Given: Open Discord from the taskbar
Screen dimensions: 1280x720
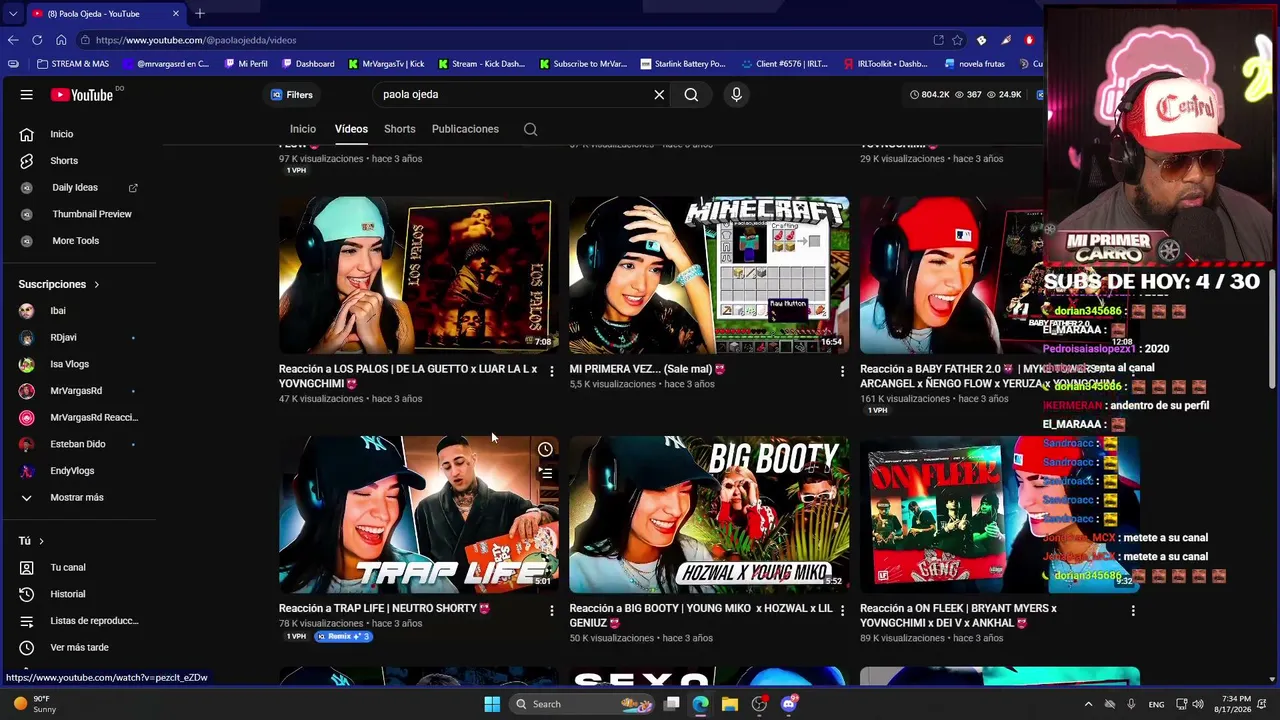Looking at the screenshot, I should (x=788, y=704).
